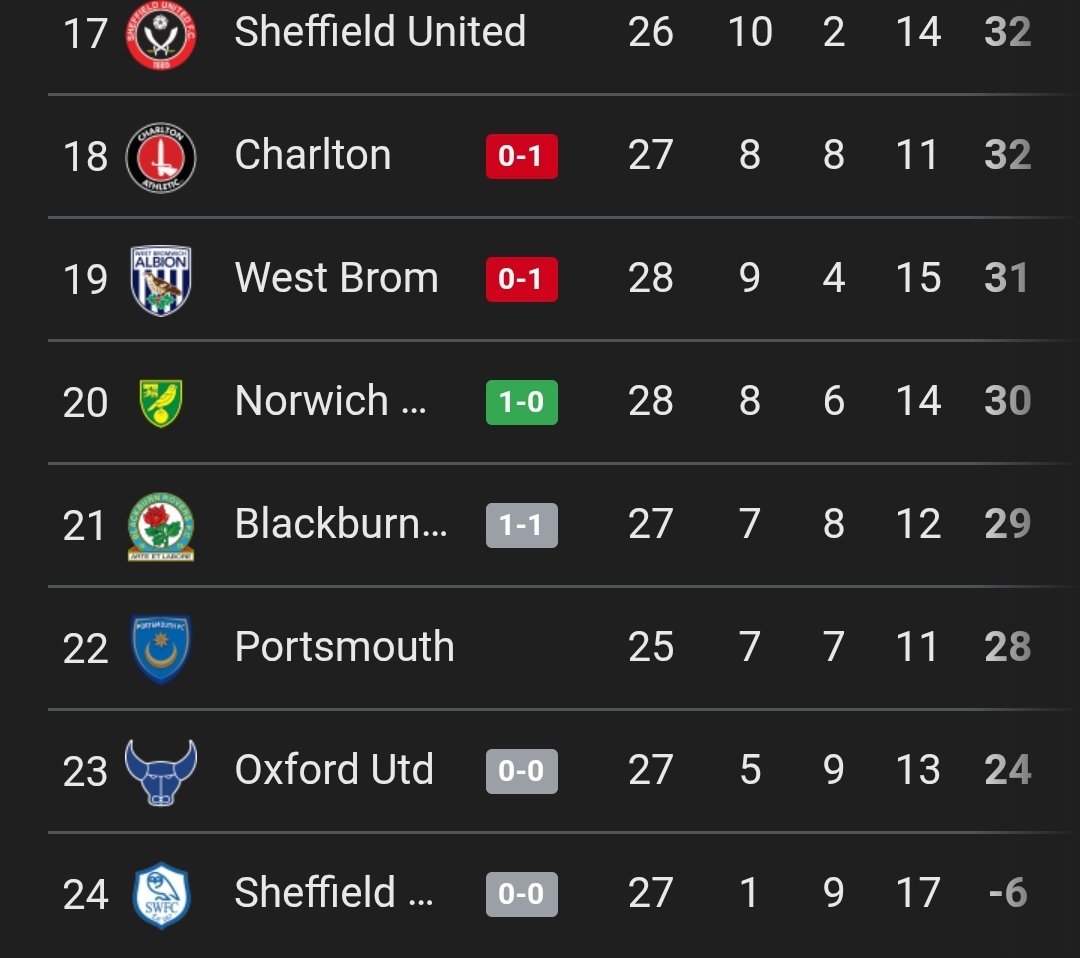This screenshot has height=958, width=1080.
Task: Click the Charlton Athletic club badge
Action: (x=161, y=157)
